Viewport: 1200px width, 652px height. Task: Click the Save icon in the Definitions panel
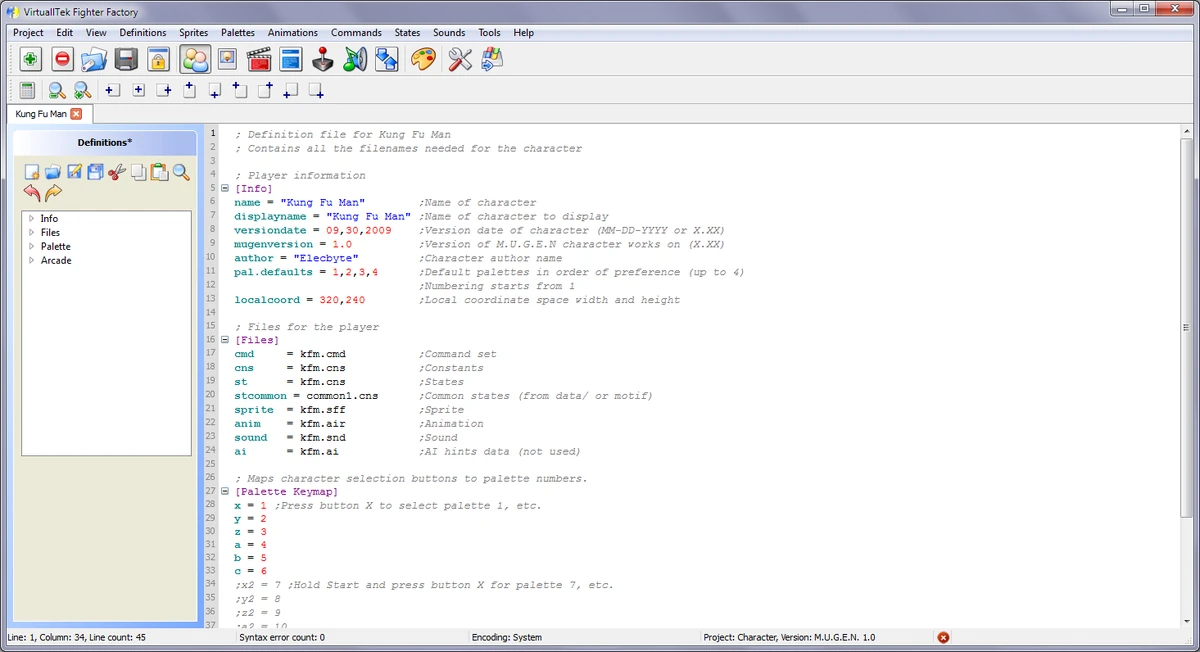point(95,172)
